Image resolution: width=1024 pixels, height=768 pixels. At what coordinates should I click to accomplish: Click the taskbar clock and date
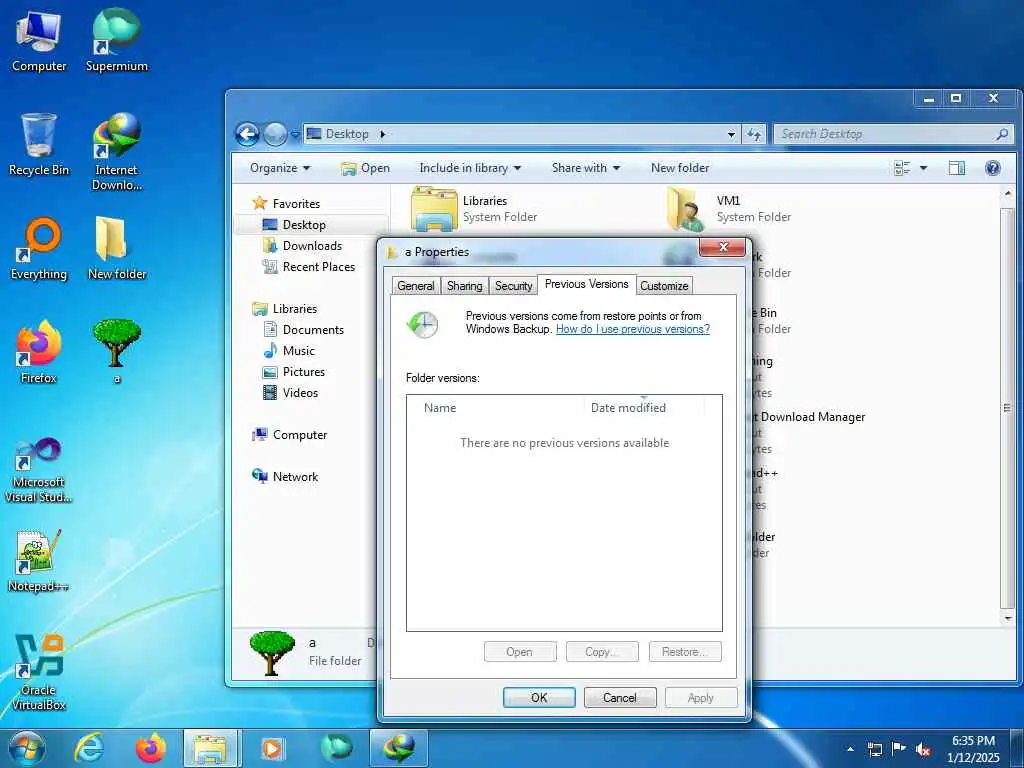973,749
